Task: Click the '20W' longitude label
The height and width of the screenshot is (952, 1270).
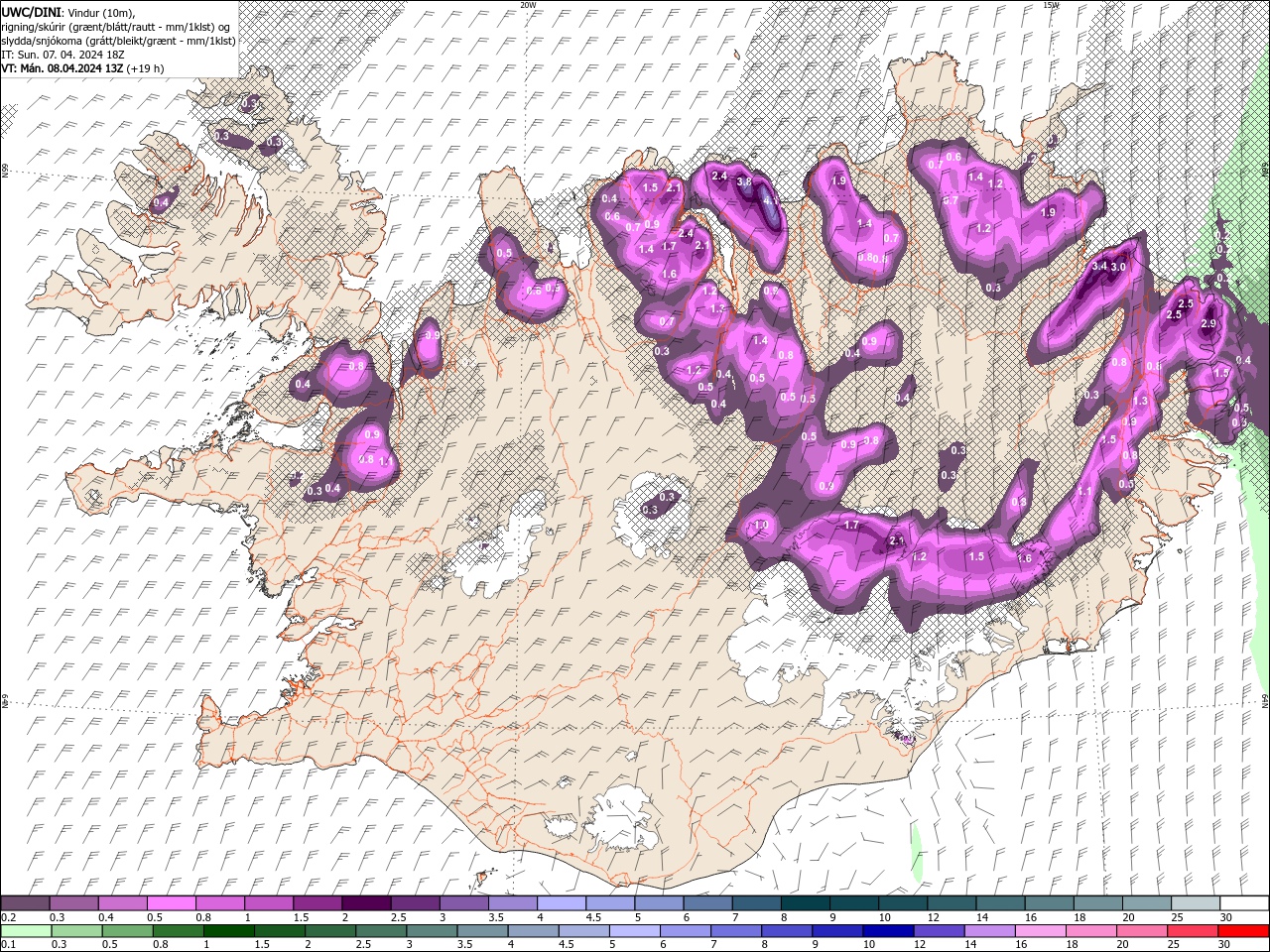Action: point(528,5)
